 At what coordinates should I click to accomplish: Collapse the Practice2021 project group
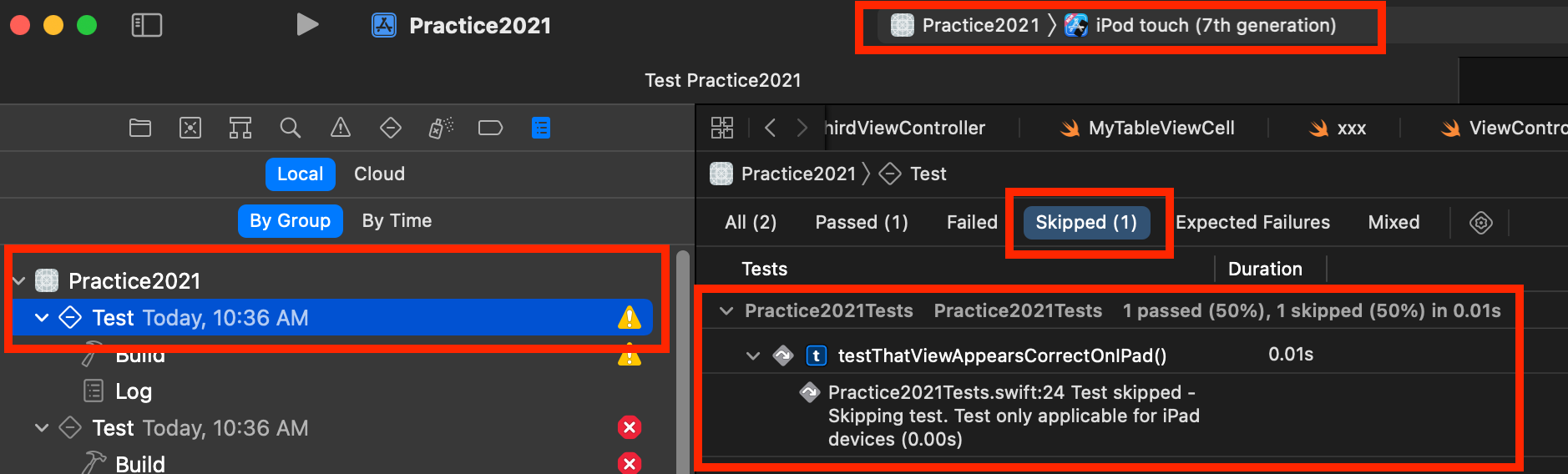[19, 281]
